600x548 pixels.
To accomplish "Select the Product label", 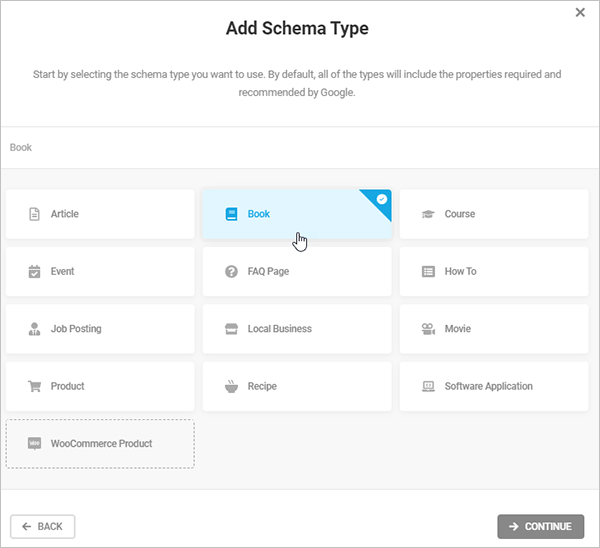I will click(67, 386).
